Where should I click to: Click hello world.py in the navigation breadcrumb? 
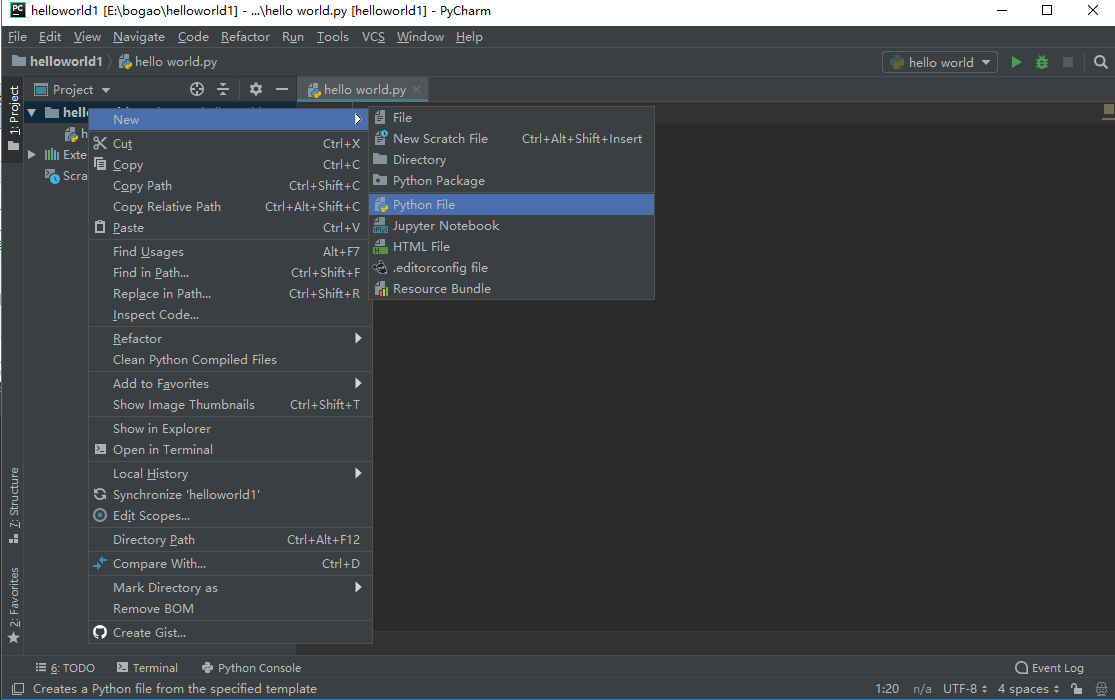pyautogui.click(x=168, y=62)
